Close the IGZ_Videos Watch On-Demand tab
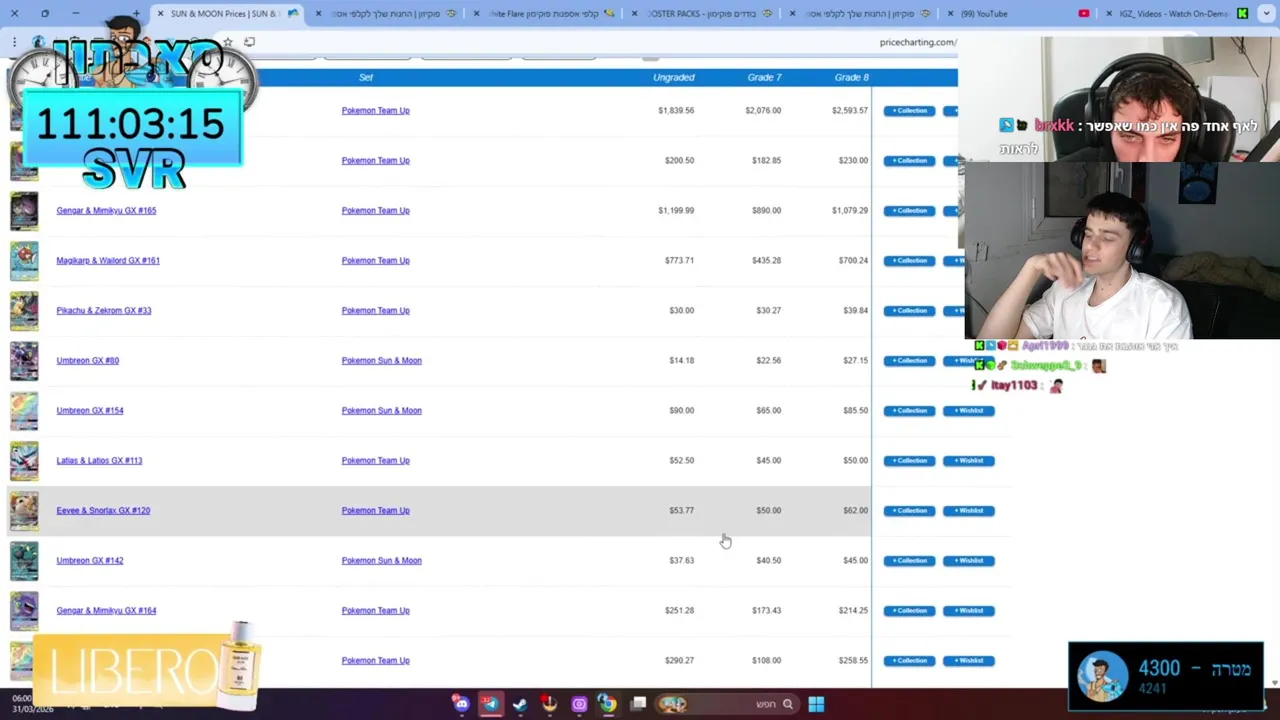1280x720 pixels. click(1109, 14)
